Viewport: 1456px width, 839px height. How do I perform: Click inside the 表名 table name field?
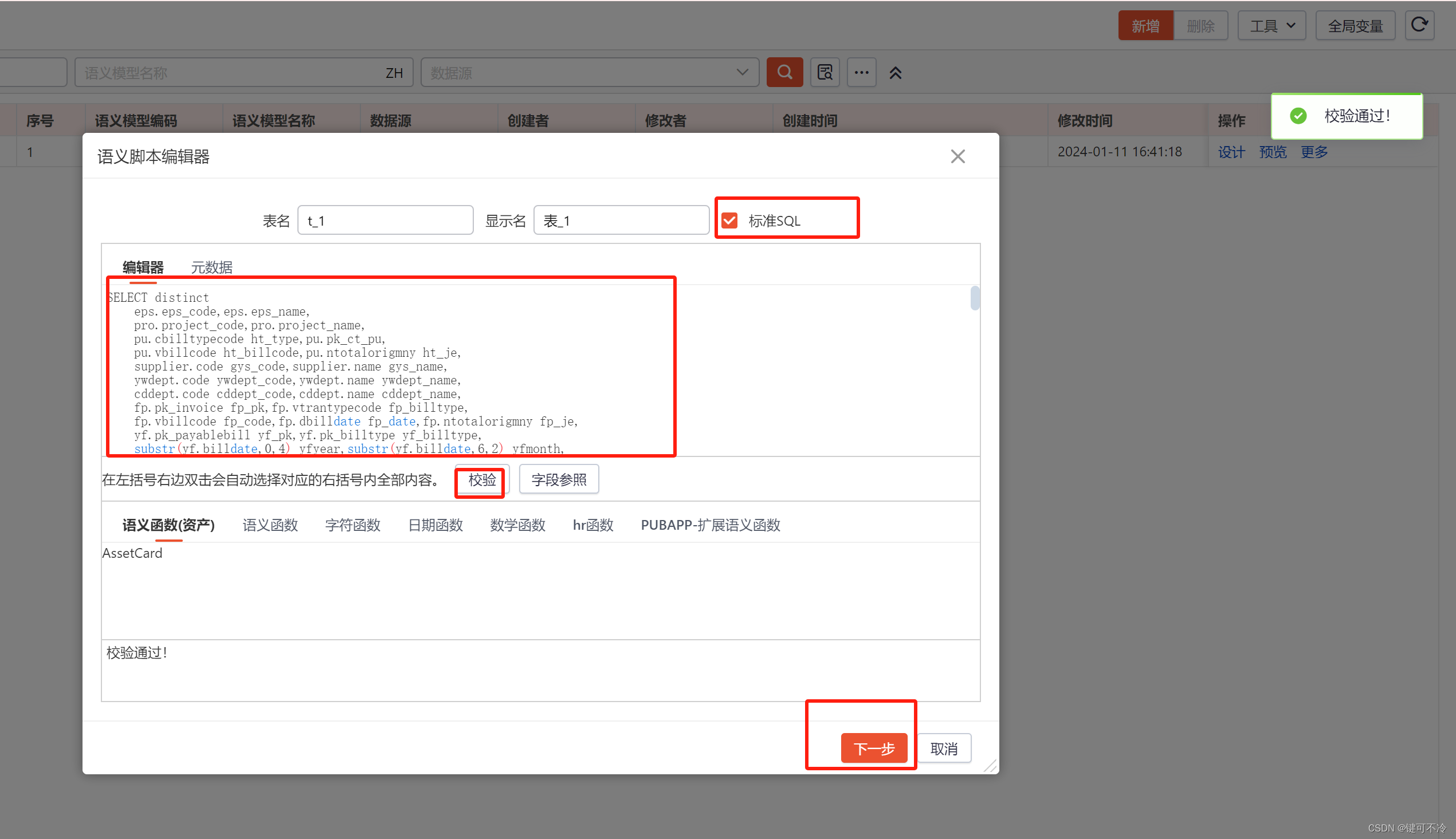point(385,220)
